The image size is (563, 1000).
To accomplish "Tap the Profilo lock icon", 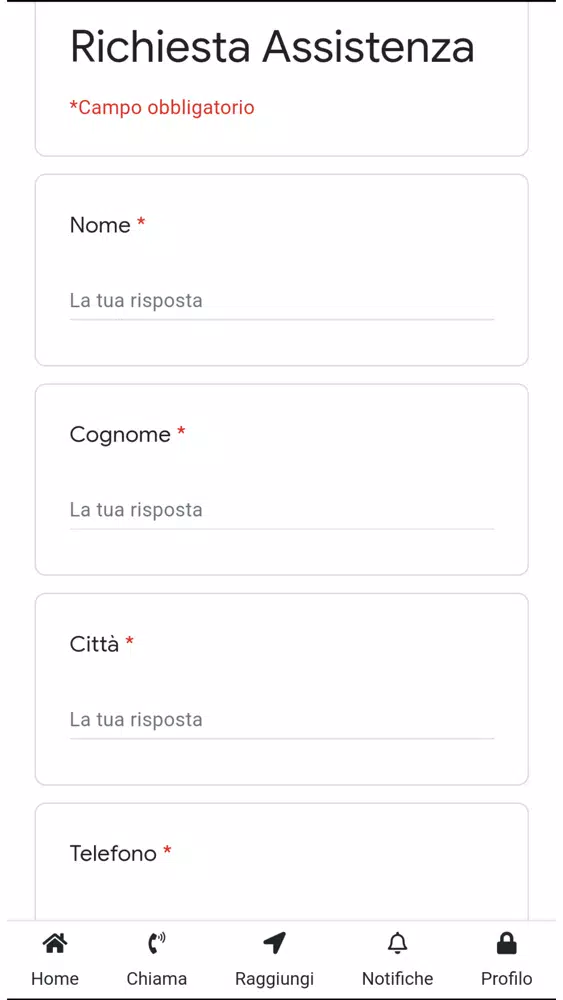I will [x=506, y=942].
